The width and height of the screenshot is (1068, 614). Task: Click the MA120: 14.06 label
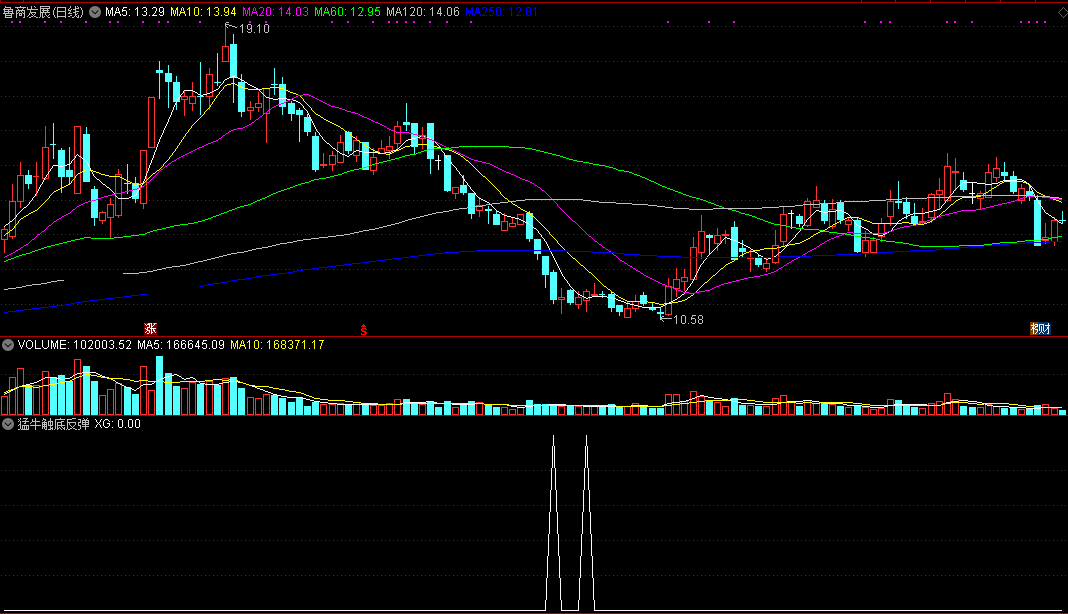pos(423,12)
